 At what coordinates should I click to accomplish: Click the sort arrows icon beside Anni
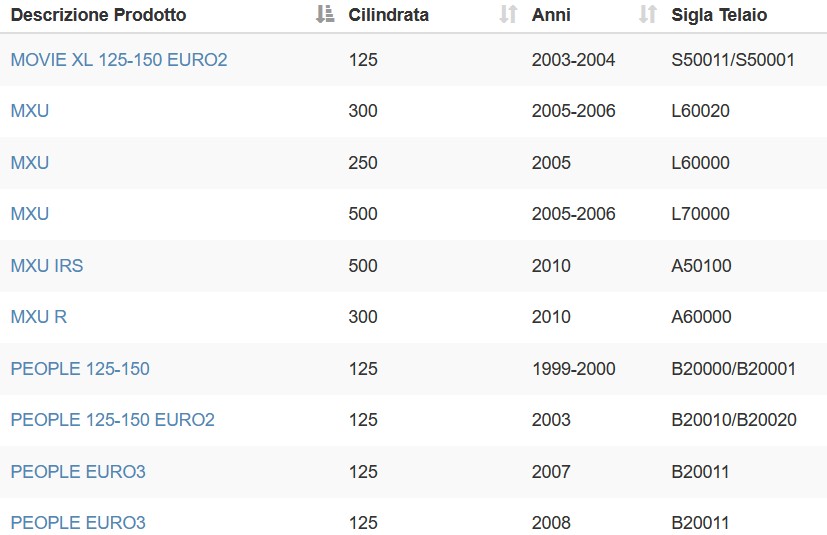(647, 14)
